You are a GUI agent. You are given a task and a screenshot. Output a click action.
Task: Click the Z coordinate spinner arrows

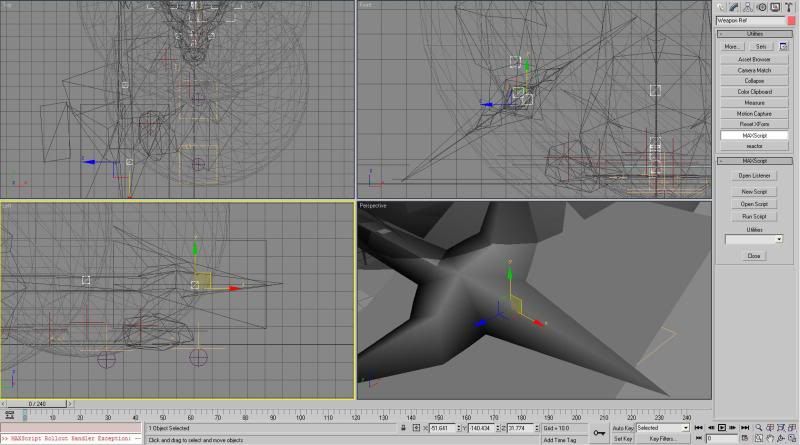coord(537,428)
